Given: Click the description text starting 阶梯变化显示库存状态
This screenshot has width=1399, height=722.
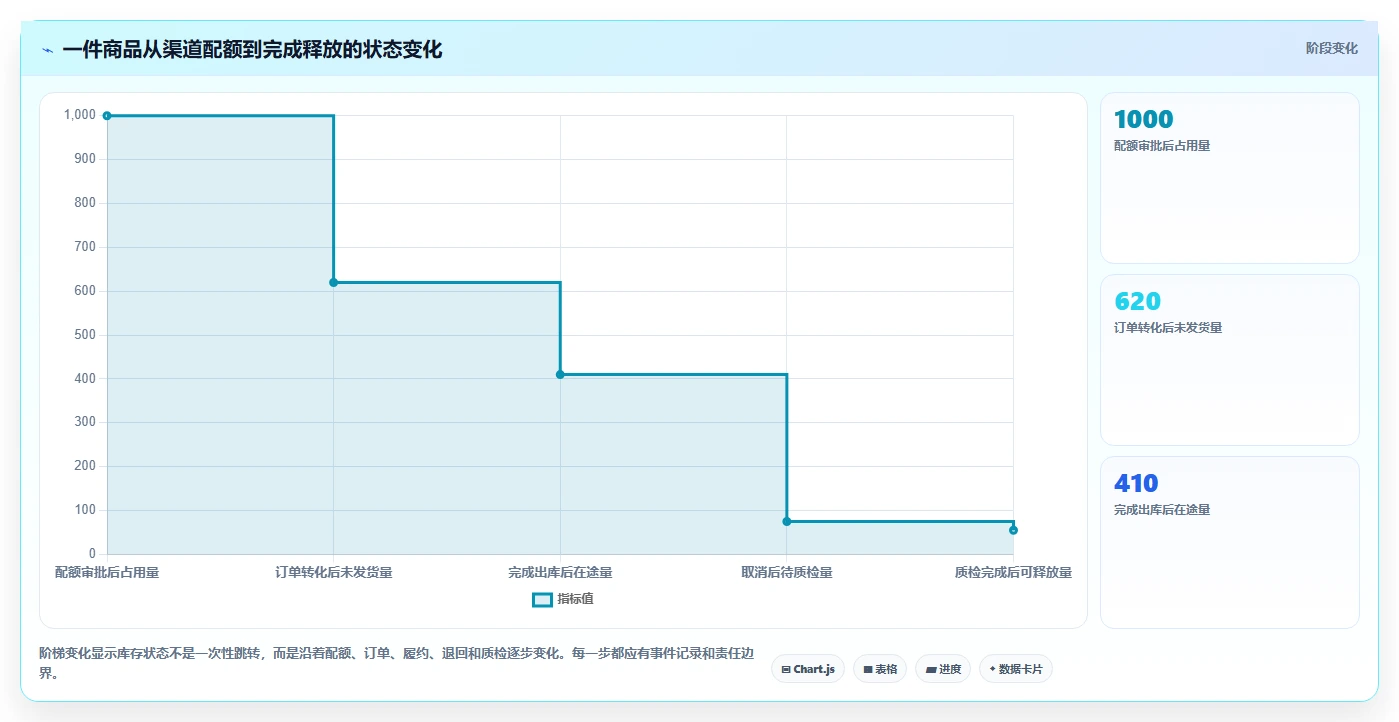Looking at the screenshot, I should [x=395, y=663].
